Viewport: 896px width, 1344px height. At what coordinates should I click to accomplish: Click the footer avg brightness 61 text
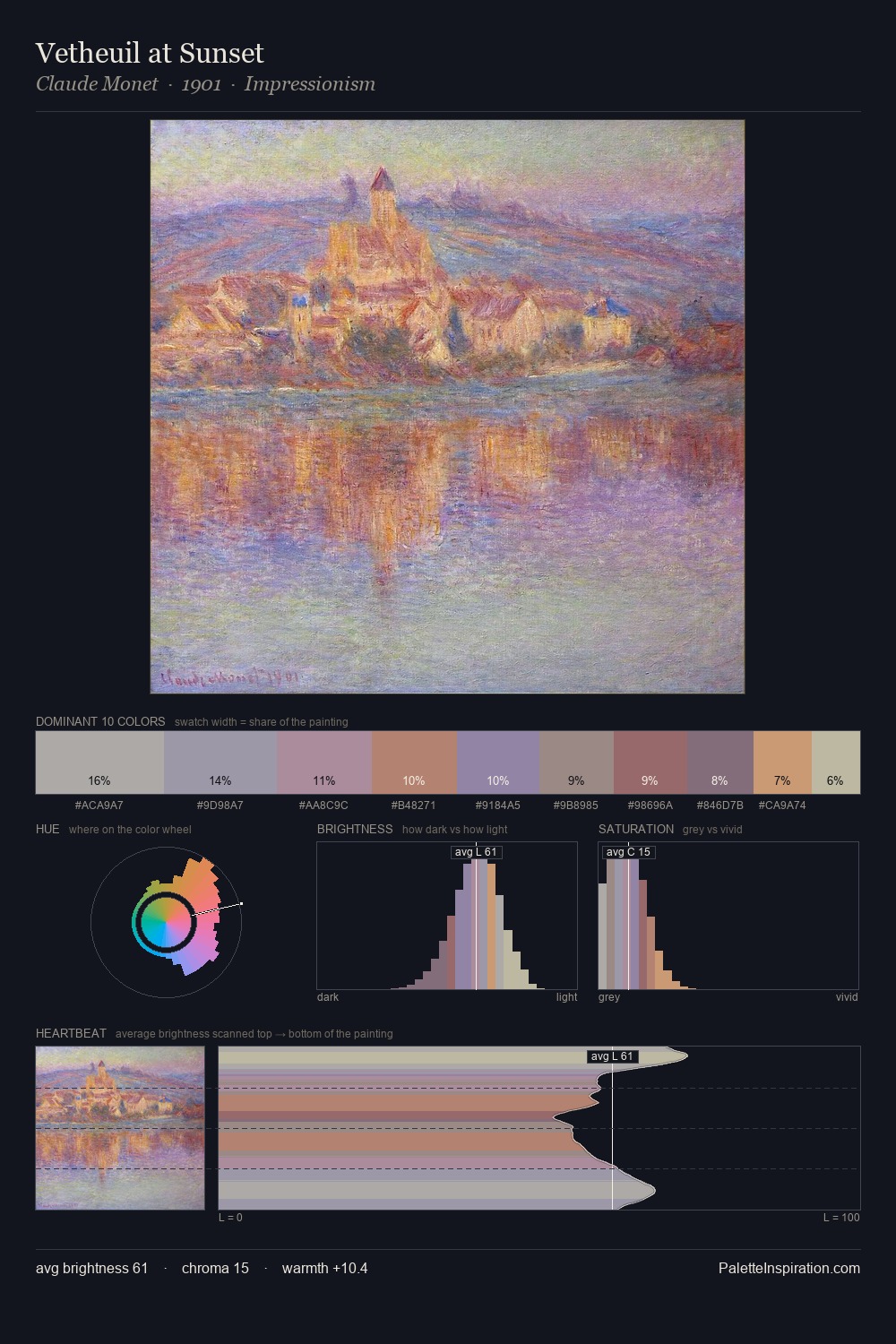pos(92,1269)
